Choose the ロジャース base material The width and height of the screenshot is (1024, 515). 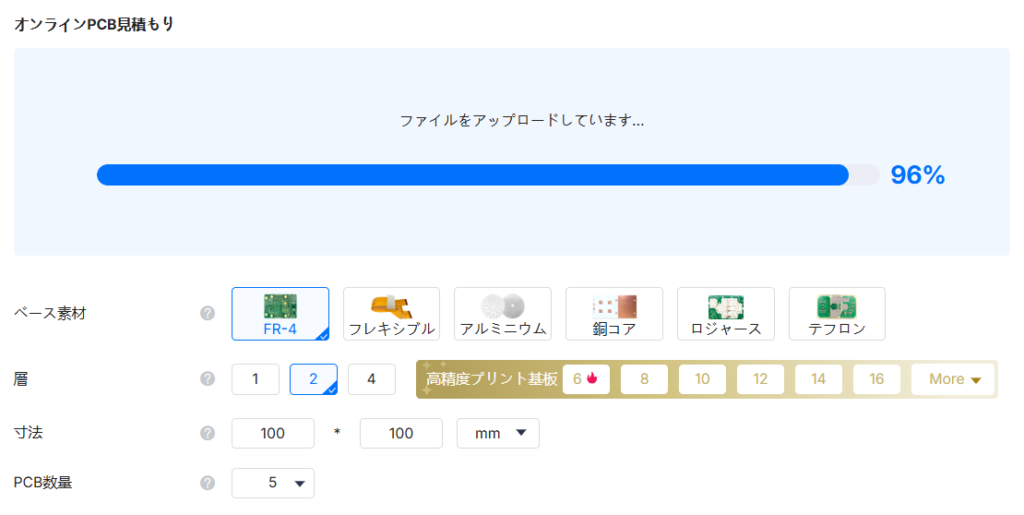click(x=725, y=314)
